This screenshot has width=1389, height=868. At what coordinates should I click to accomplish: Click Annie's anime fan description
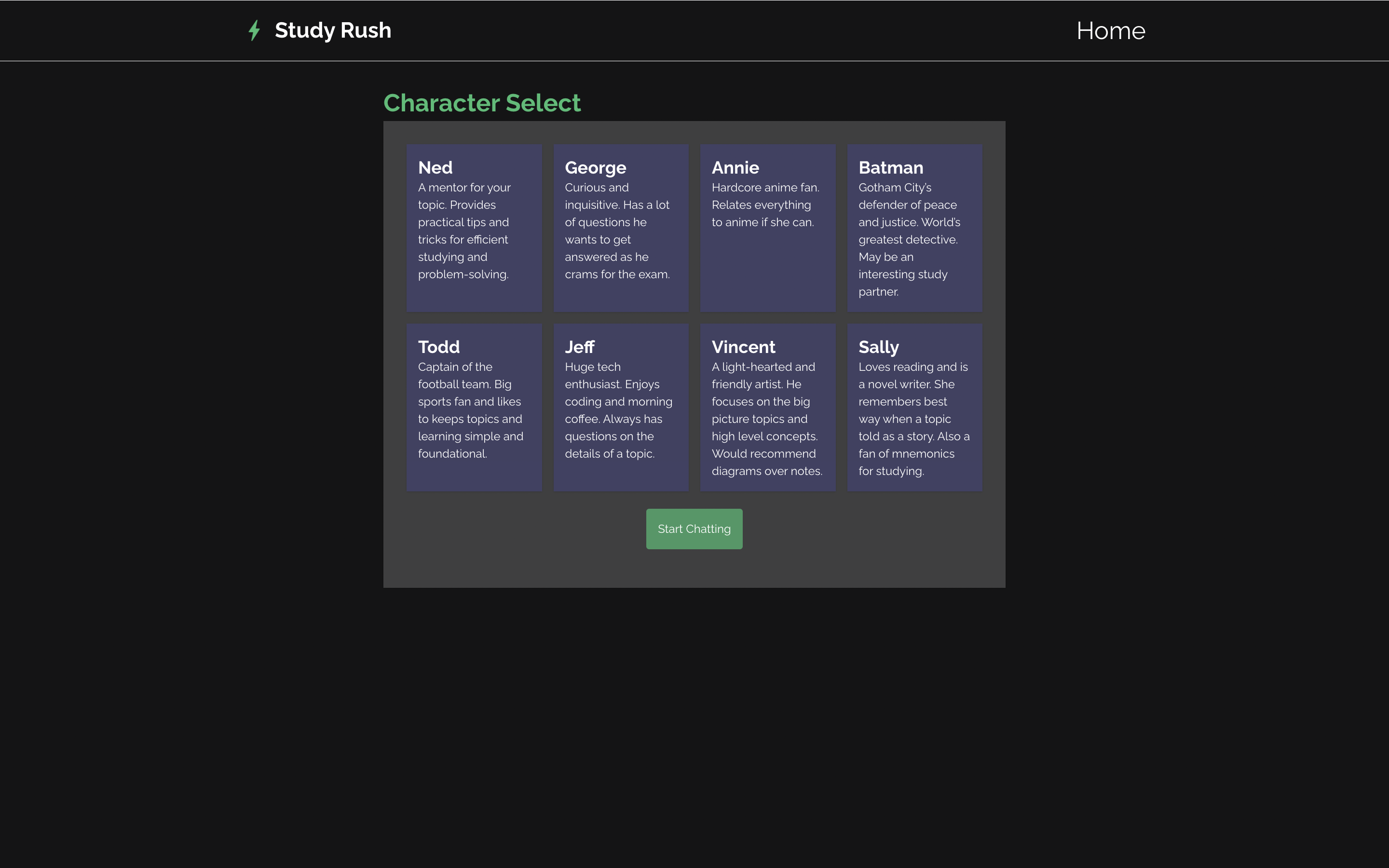pos(765,205)
